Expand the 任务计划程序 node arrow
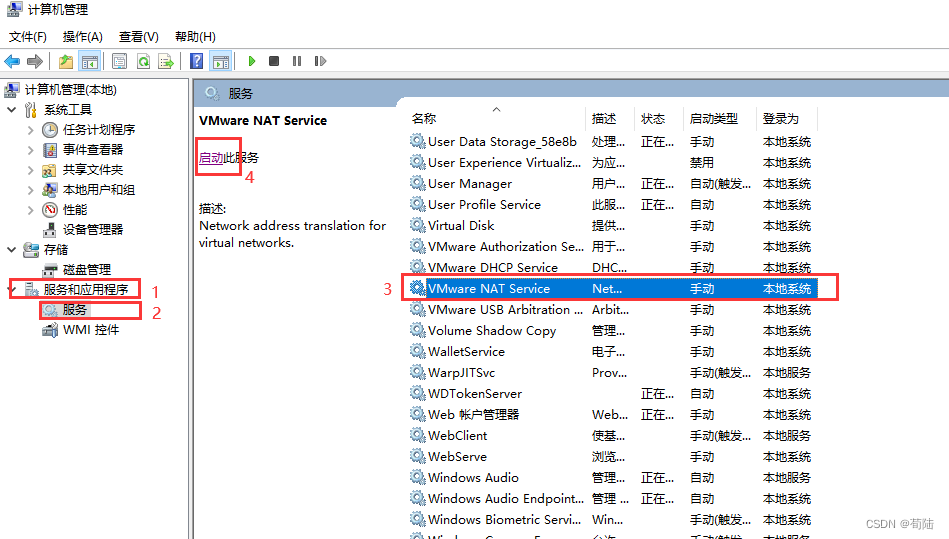Image resolution: width=949 pixels, height=539 pixels. click(30, 129)
